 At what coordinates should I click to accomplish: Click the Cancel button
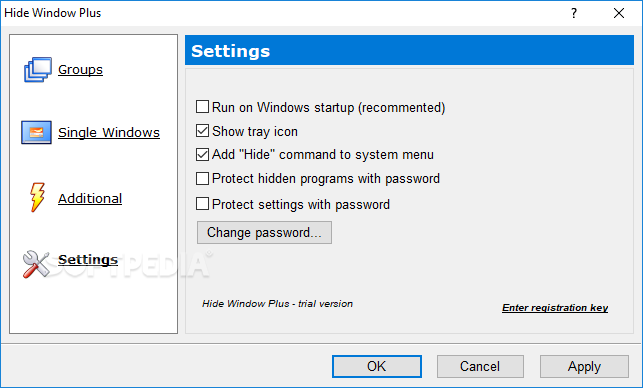[480, 366]
